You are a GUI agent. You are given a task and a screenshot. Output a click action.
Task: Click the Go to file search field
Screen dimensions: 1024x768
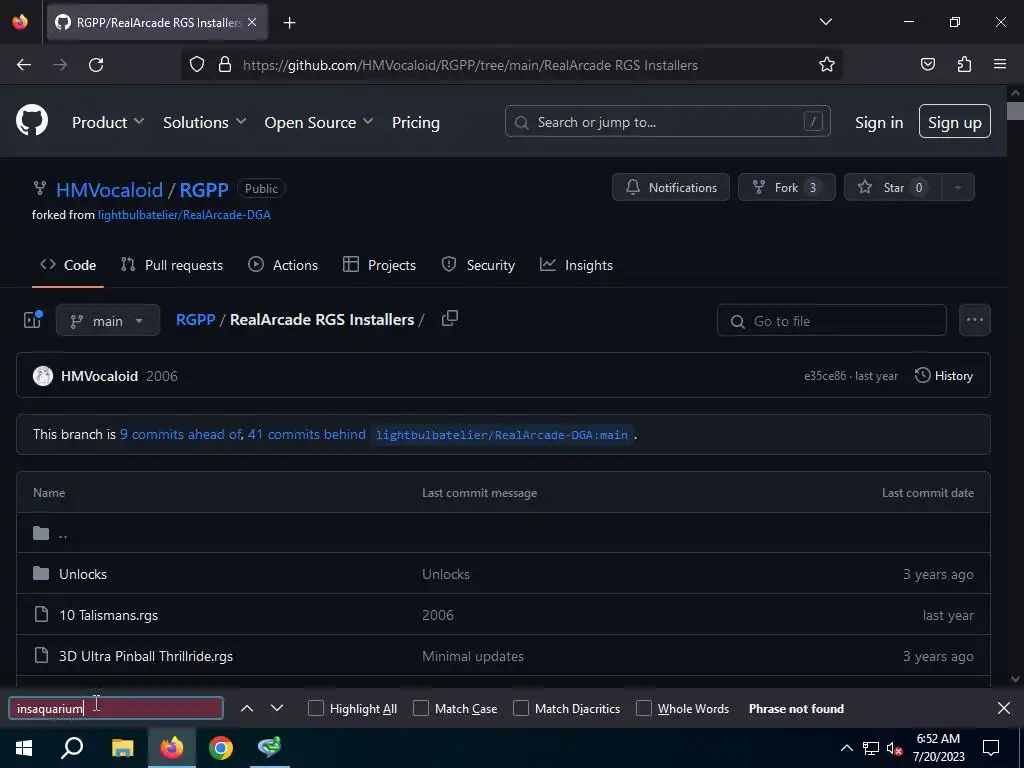[x=831, y=321]
